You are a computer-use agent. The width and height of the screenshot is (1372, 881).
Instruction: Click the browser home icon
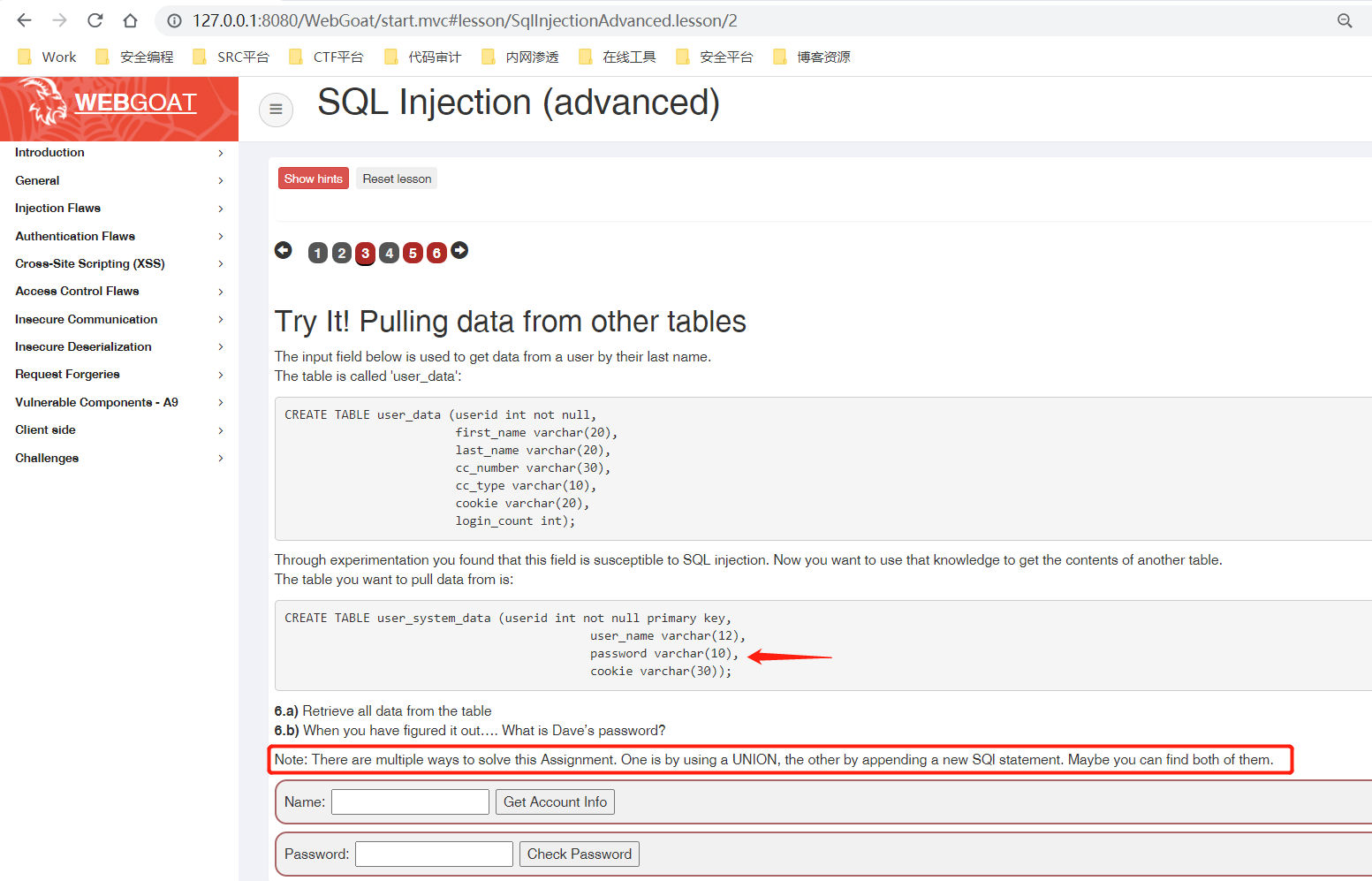[x=129, y=19]
